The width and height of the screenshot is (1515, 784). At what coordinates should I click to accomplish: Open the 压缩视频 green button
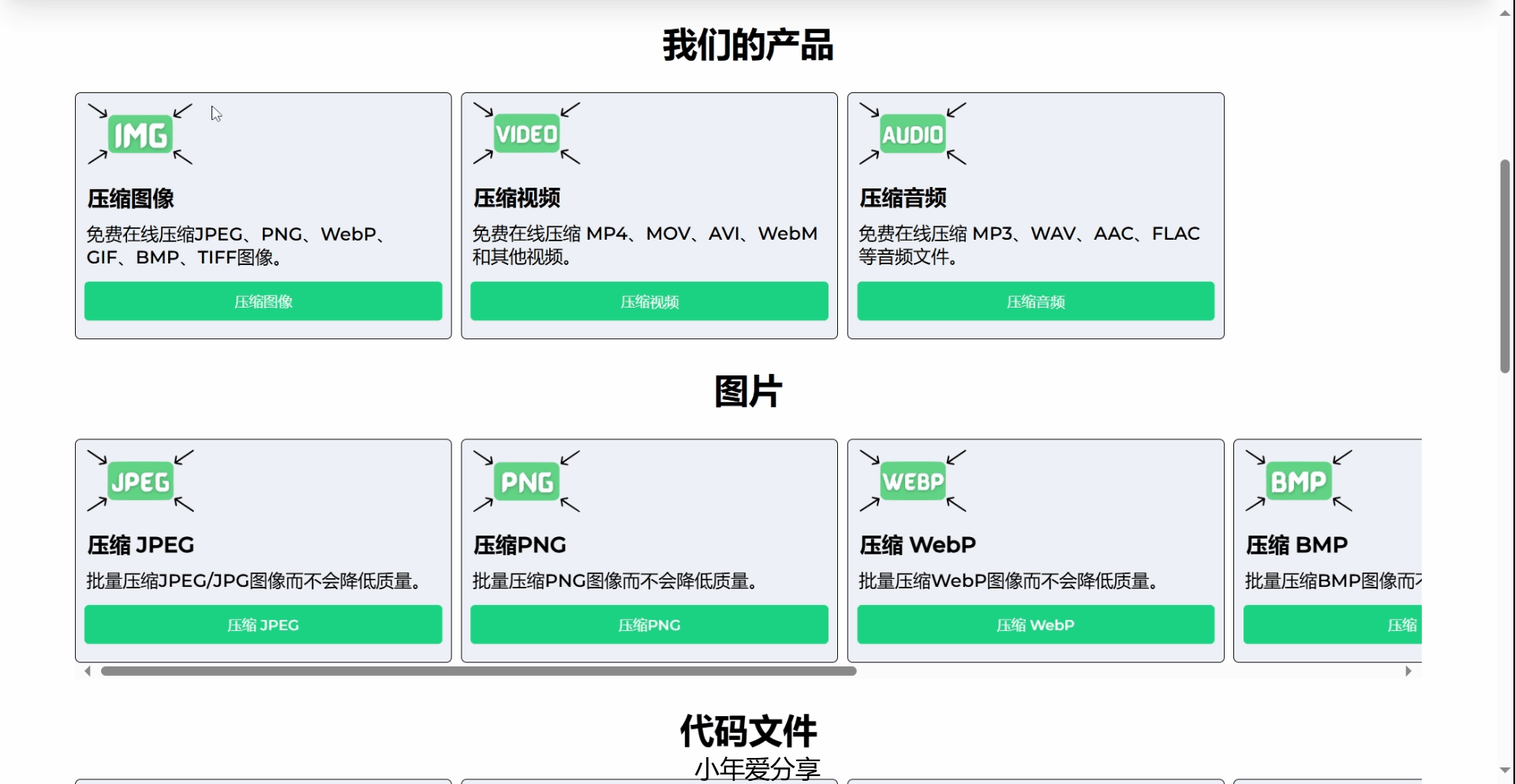pos(649,301)
